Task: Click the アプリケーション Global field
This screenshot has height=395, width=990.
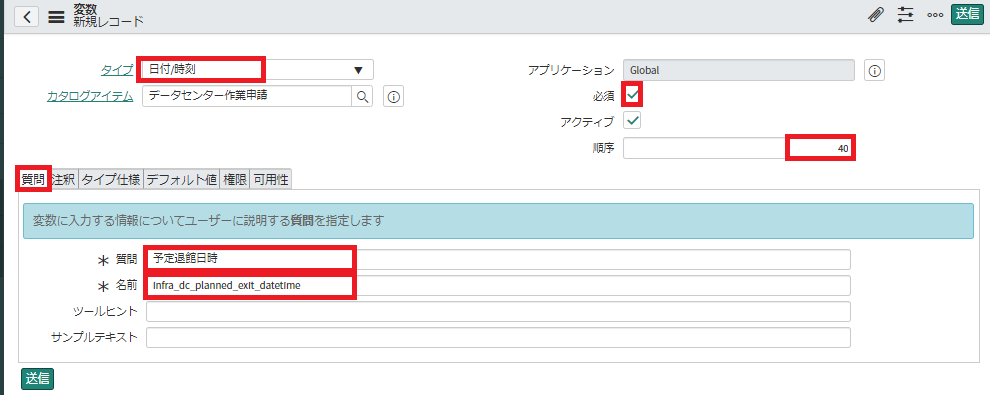Action: point(739,70)
